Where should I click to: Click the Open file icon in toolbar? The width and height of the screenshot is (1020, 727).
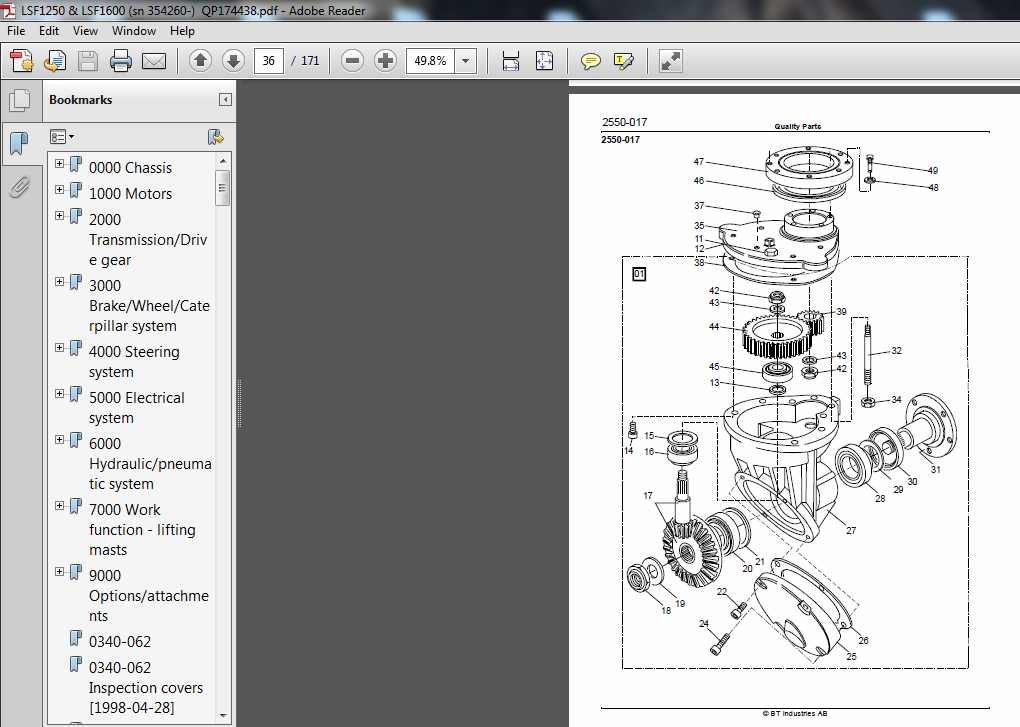pos(55,61)
